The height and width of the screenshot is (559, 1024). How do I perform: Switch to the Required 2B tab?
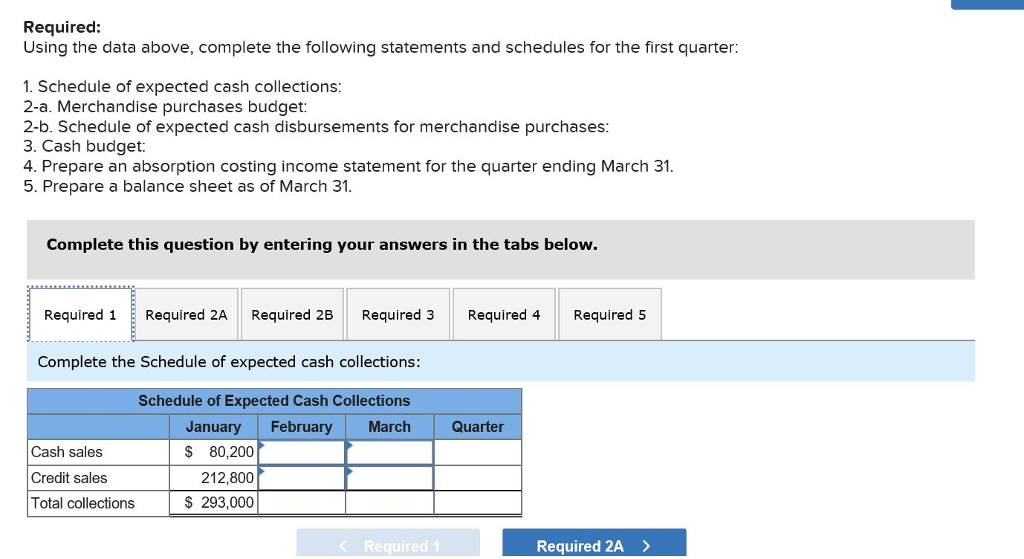tap(292, 314)
